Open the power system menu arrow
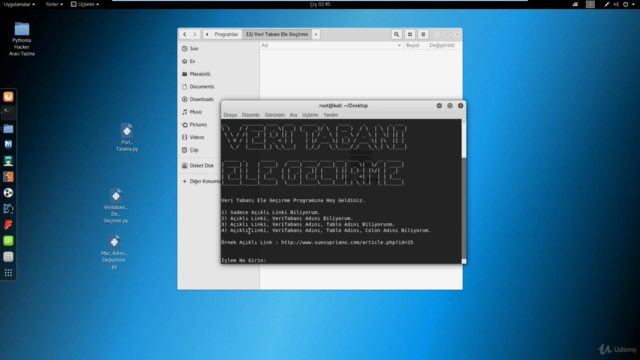The image size is (640, 360). click(x=633, y=4)
